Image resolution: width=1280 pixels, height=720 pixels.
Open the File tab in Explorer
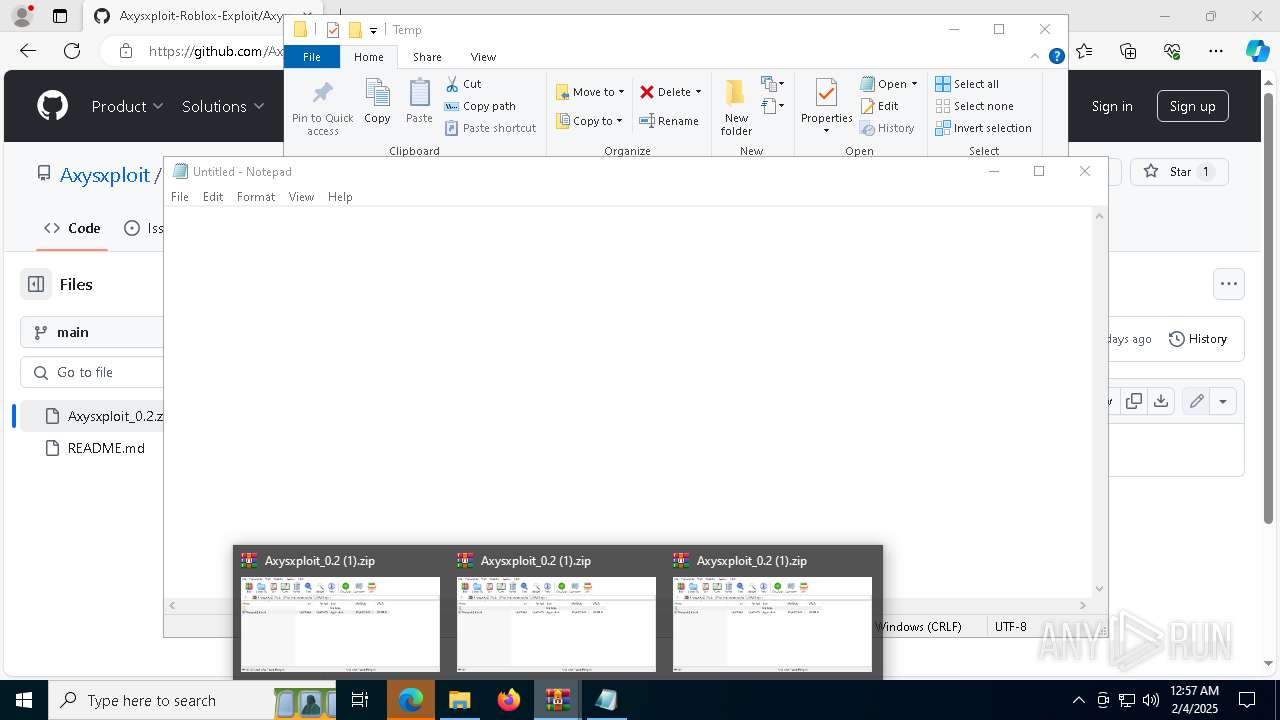(x=312, y=57)
